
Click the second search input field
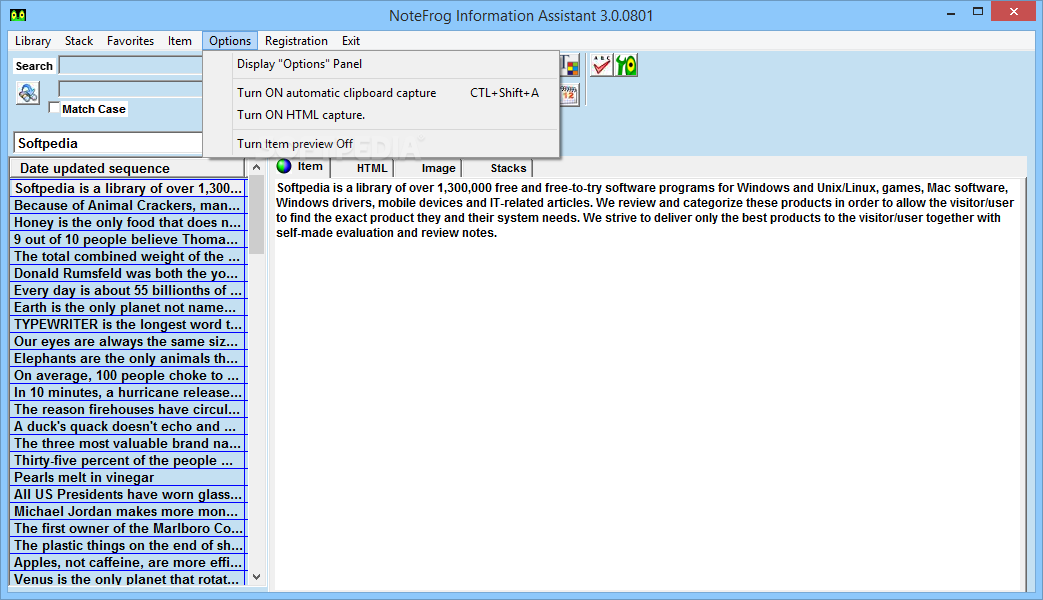130,89
